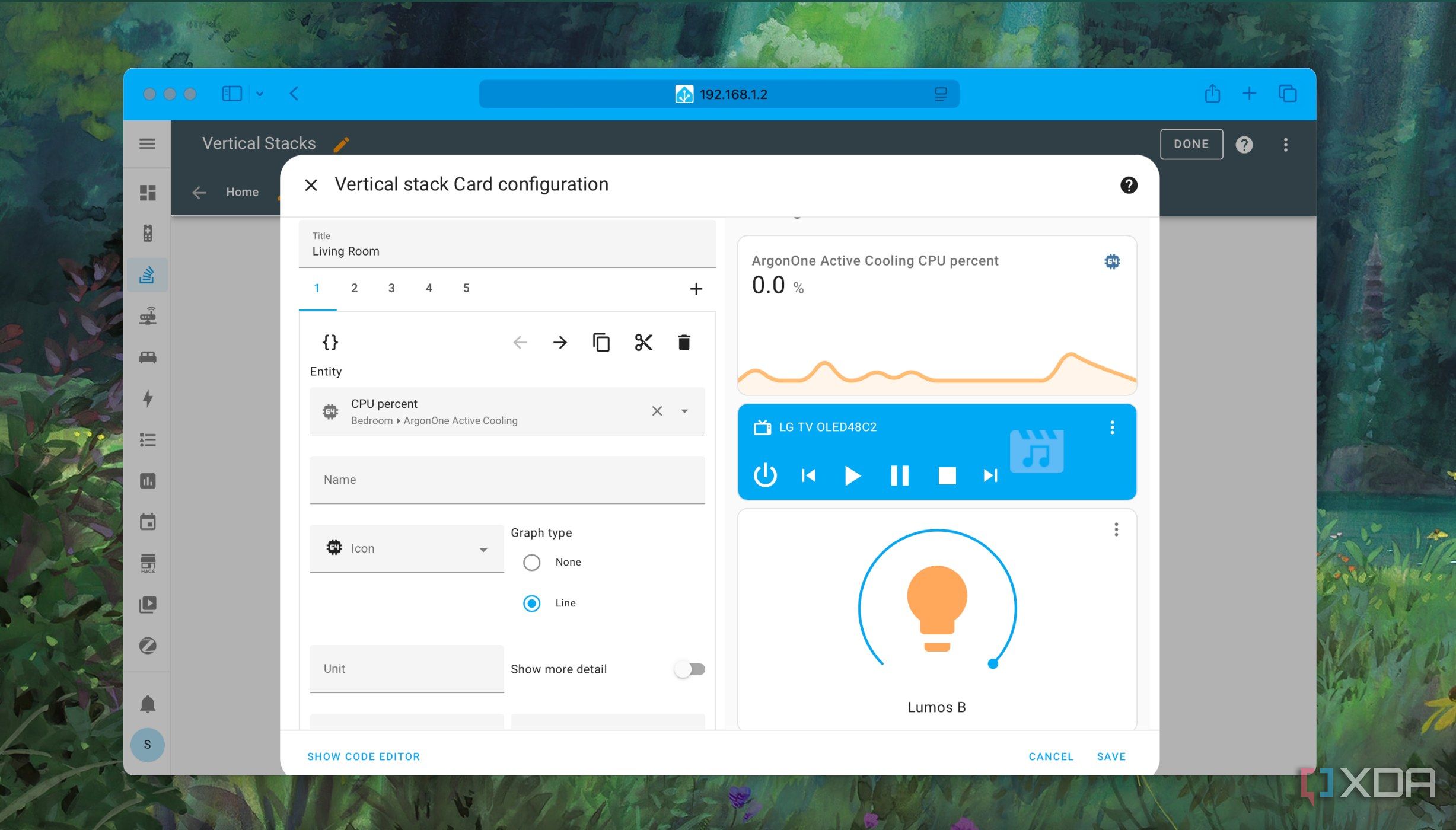The image size is (1456, 830).
Task: Toggle LG TV power button
Action: pyautogui.click(x=765, y=475)
